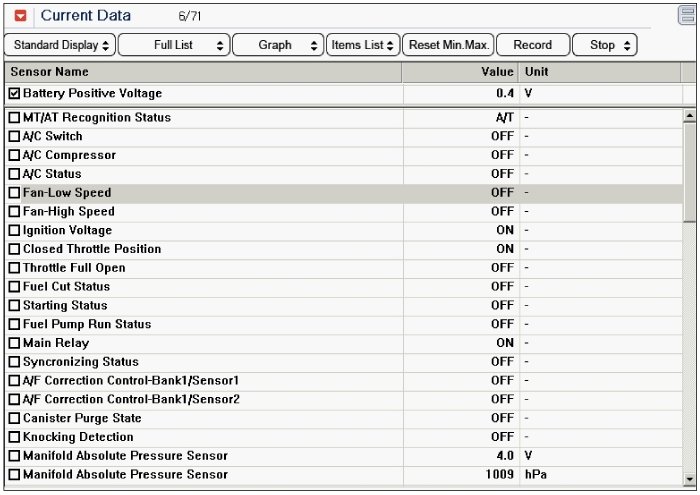Click the scrollbar down arrow
This screenshot has width=700, height=495.
[x=689, y=479]
